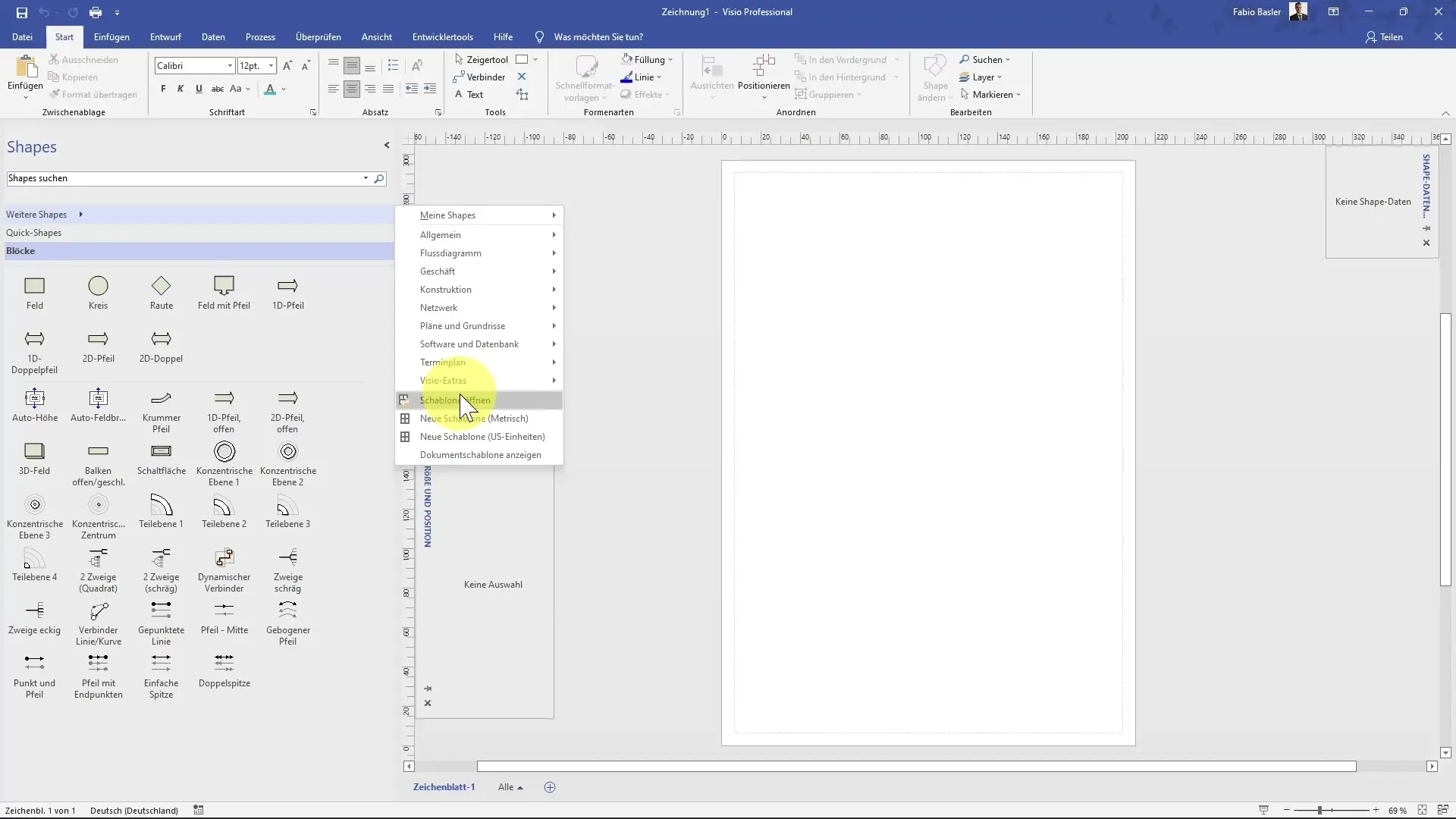The height and width of the screenshot is (819, 1456).
Task: Select the Feld shape in Blöcke stencil
Action: pos(35,293)
